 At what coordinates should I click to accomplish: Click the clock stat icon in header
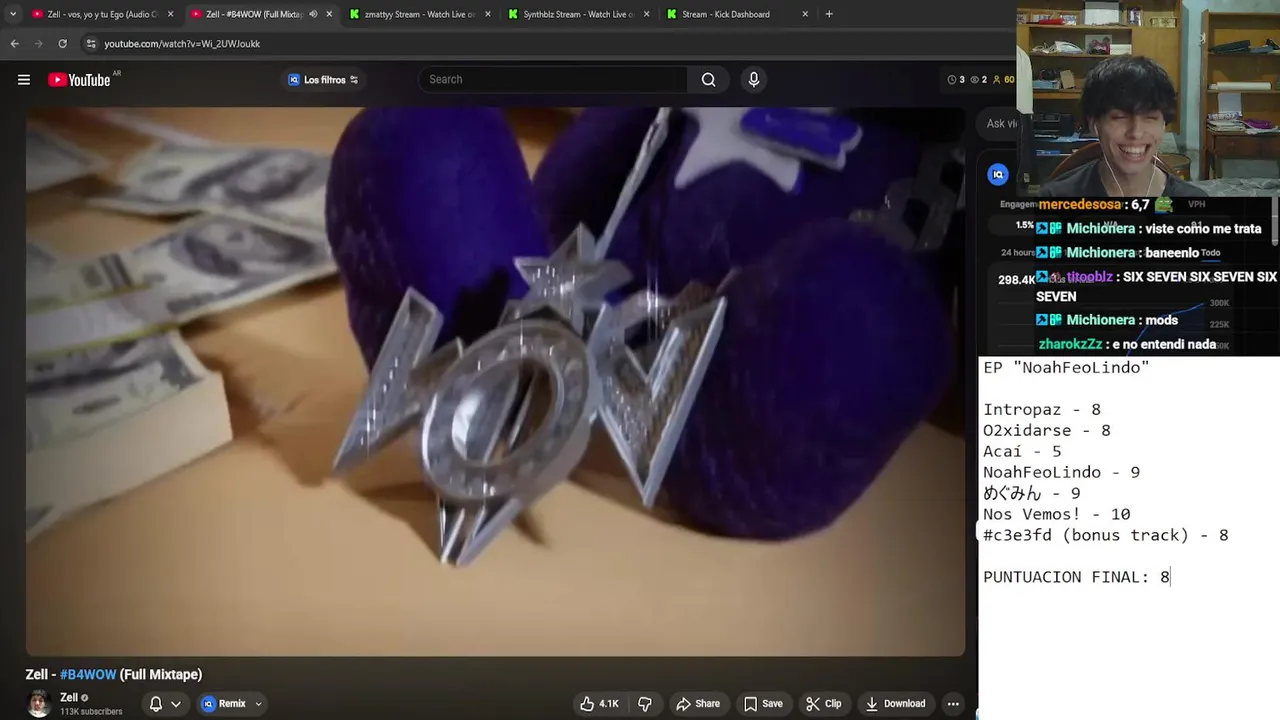click(x=952, y=80)
